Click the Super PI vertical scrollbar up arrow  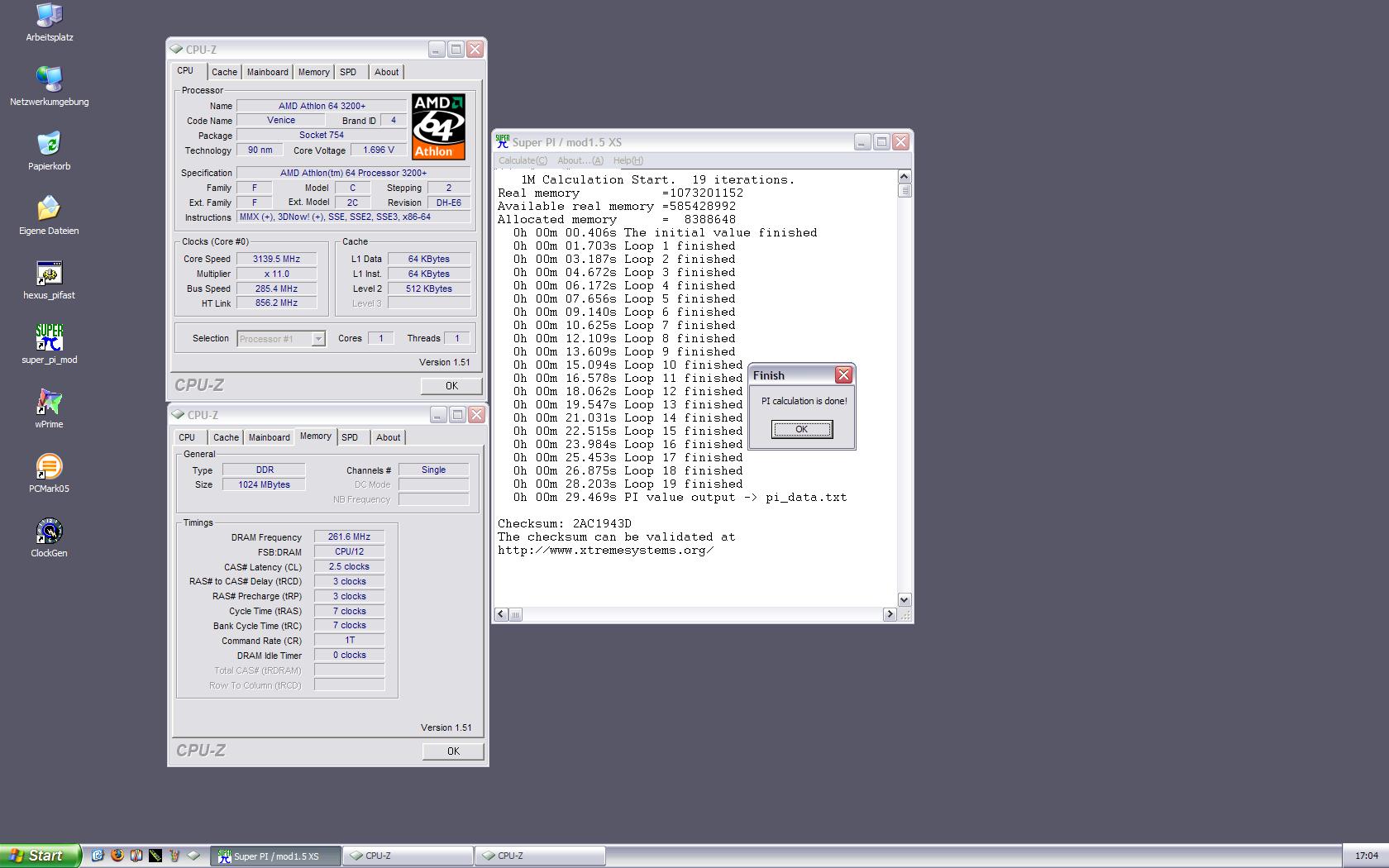[x=905, y=176]
